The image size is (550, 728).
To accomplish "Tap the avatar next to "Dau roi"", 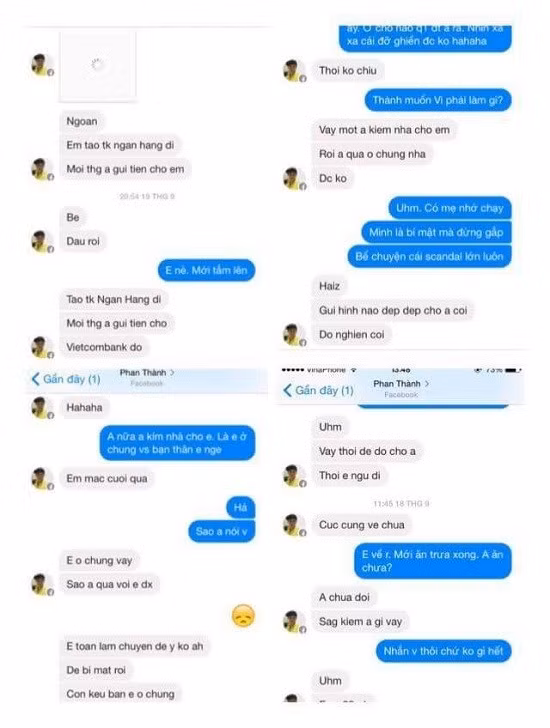I will coord(42,242).
